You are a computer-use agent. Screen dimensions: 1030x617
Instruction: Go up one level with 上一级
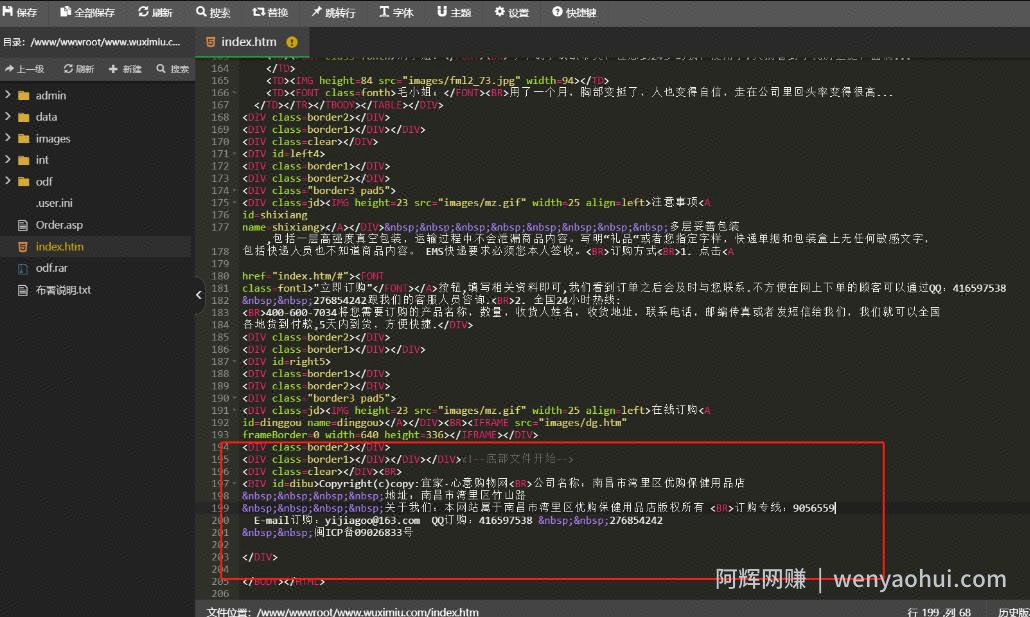[24, 68]
